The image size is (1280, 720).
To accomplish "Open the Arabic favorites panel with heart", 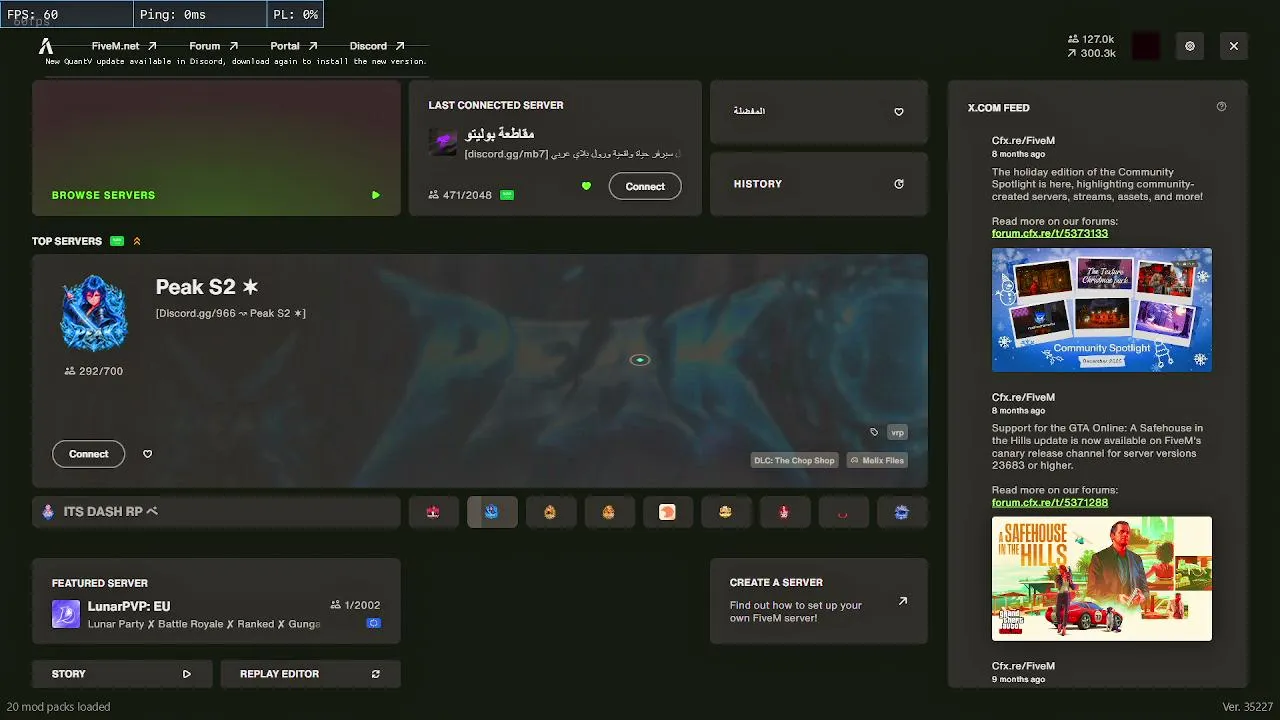I will [819, 112].
